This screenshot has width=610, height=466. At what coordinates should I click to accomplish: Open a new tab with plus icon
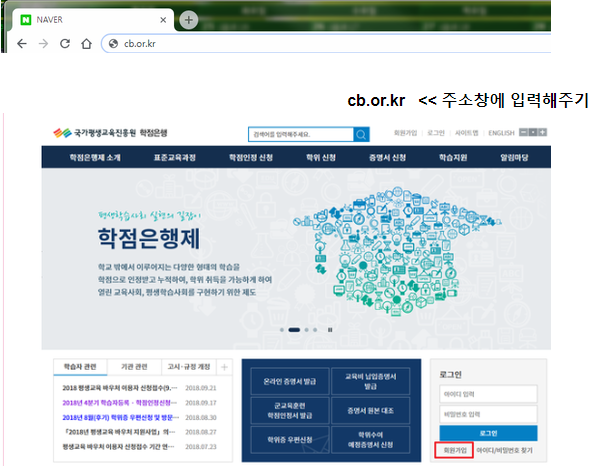click(x=189, y=20)
